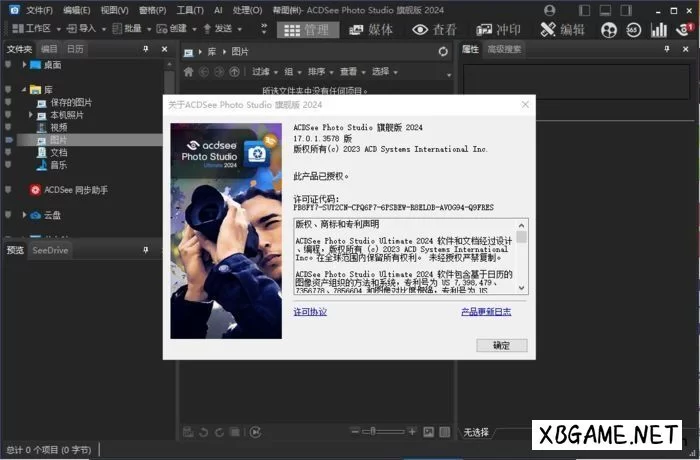Toggle the easy-select marker beside 桌面 folder

pyautogui.click(x=8, y=65)
